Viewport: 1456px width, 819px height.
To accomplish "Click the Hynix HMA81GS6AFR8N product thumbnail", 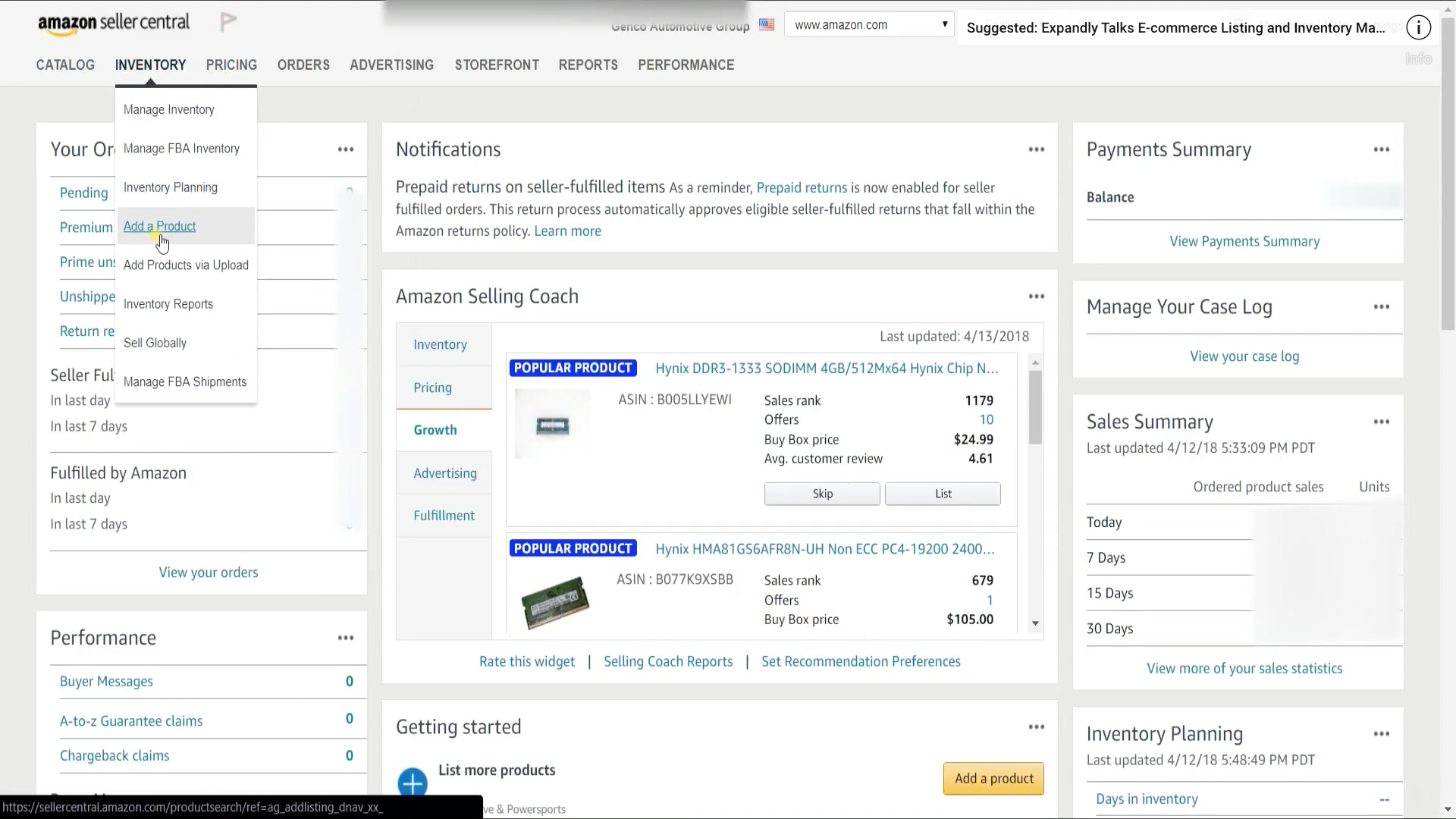I will click(555, 602).
